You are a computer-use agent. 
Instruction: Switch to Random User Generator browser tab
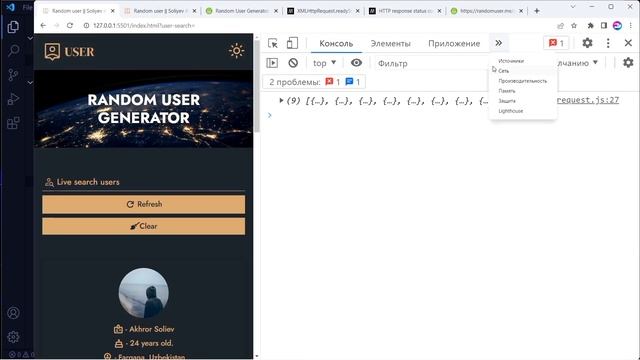click(x=242, y=11)
